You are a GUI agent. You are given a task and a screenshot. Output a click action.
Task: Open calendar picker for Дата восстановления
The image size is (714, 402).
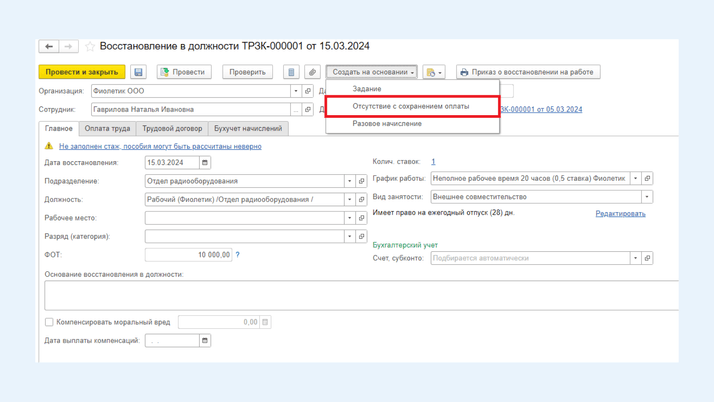205,162
